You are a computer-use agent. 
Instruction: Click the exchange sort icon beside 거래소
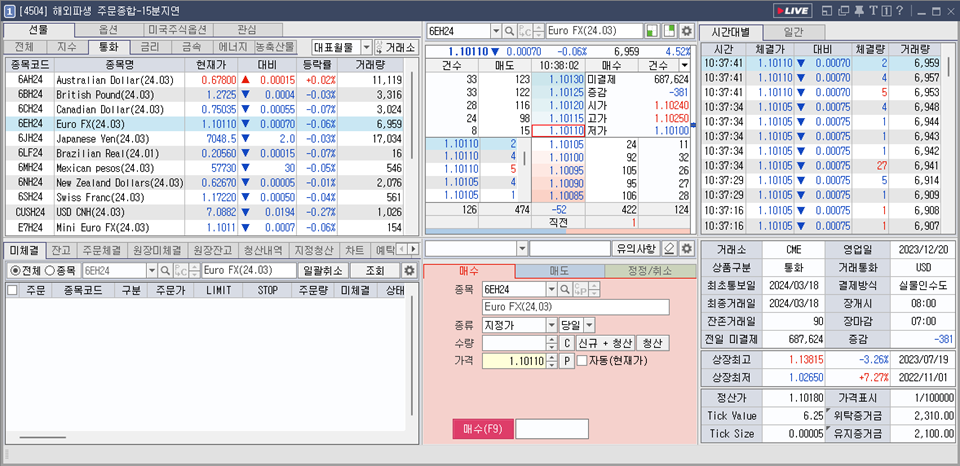click(378, 47)
